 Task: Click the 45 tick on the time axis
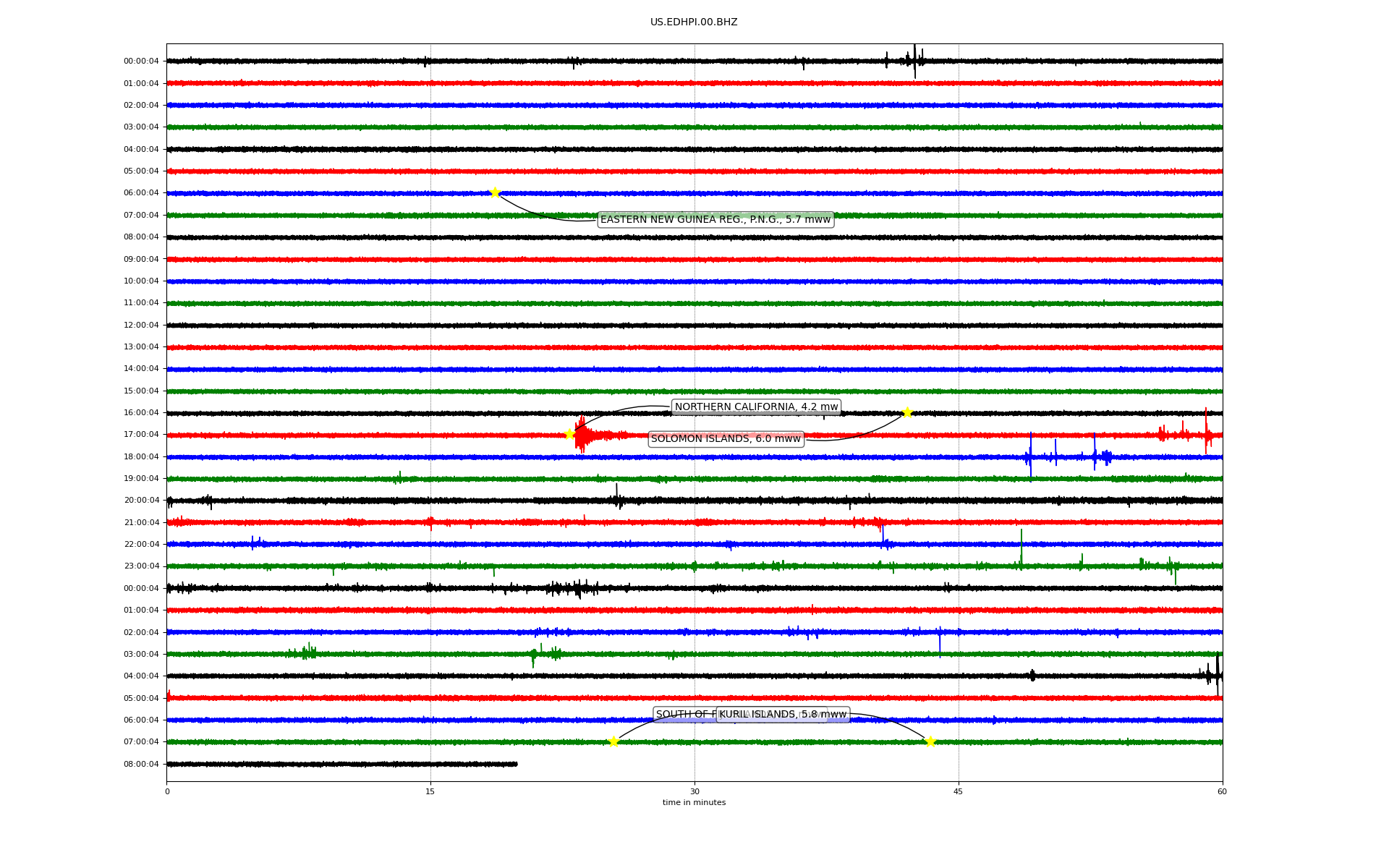(959, 791)
